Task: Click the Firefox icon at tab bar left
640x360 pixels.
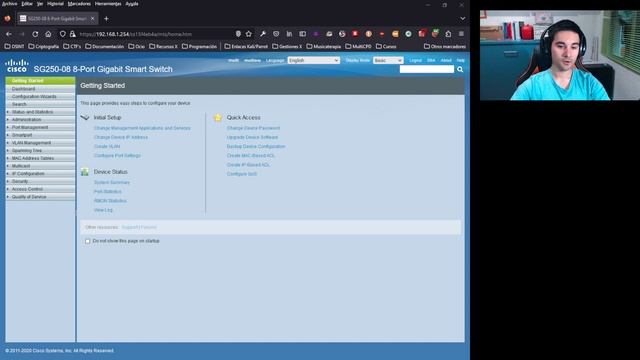Action: pos(7,18)
